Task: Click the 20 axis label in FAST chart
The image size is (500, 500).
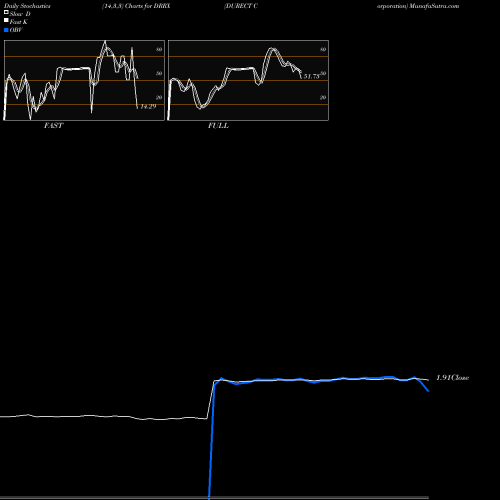Action: click(x=159, y=97)
